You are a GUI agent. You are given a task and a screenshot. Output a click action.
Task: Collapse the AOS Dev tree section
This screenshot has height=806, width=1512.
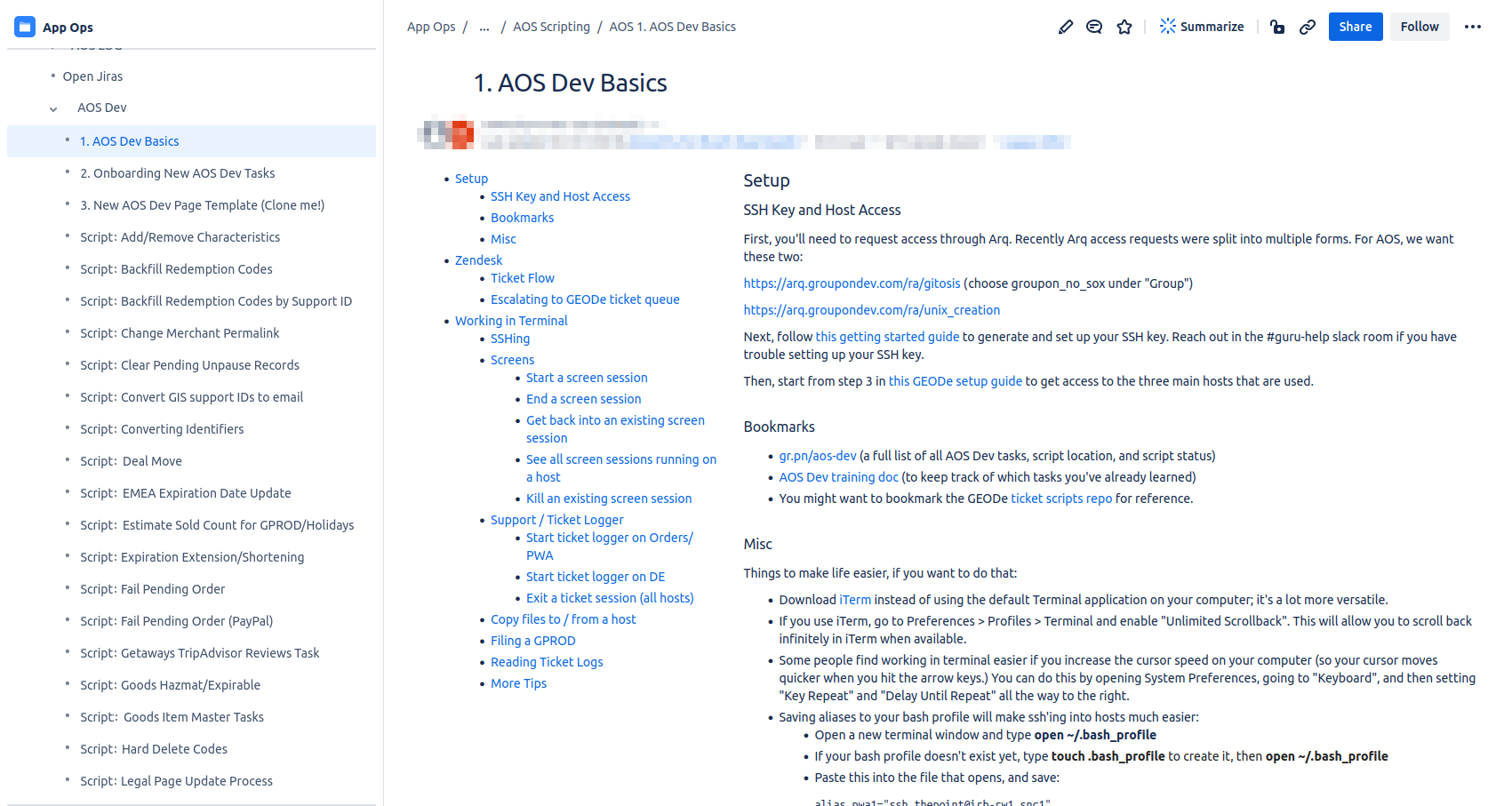tap(53, 108)
